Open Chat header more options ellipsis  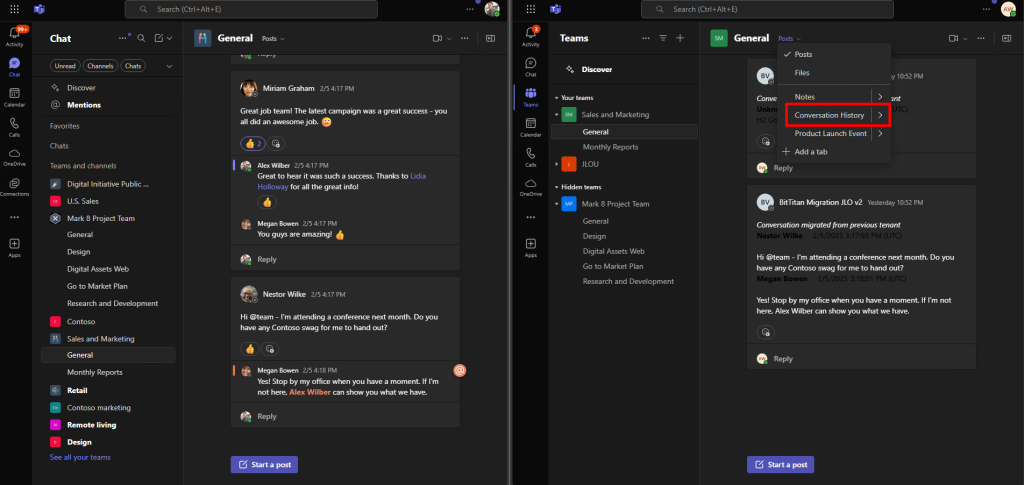(123, 39)
